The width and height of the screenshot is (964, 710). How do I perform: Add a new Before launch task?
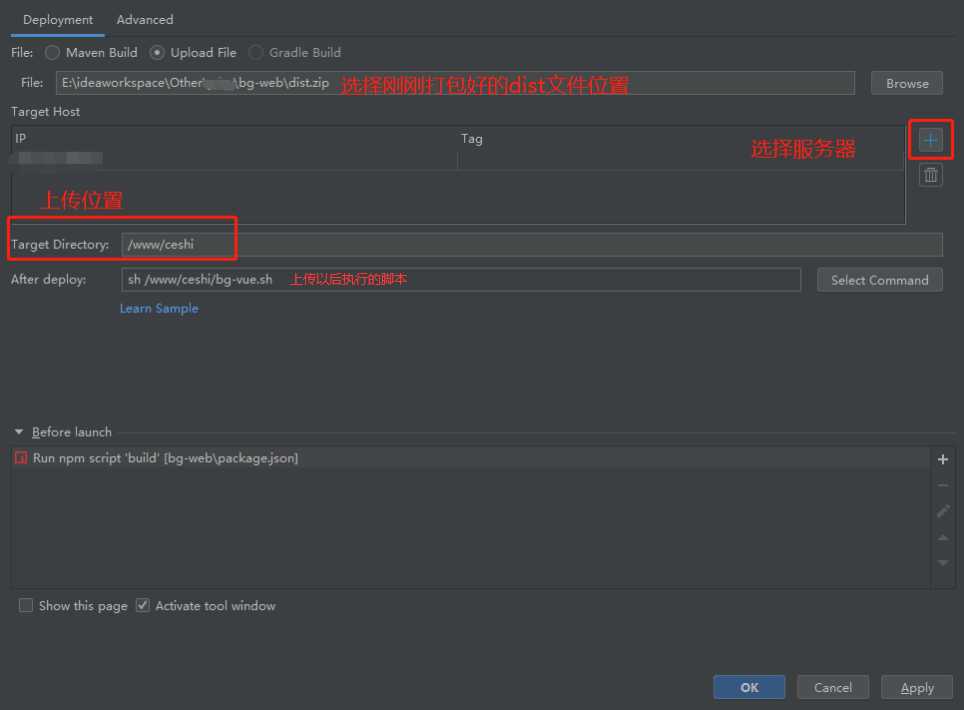[x=942, y=459]
